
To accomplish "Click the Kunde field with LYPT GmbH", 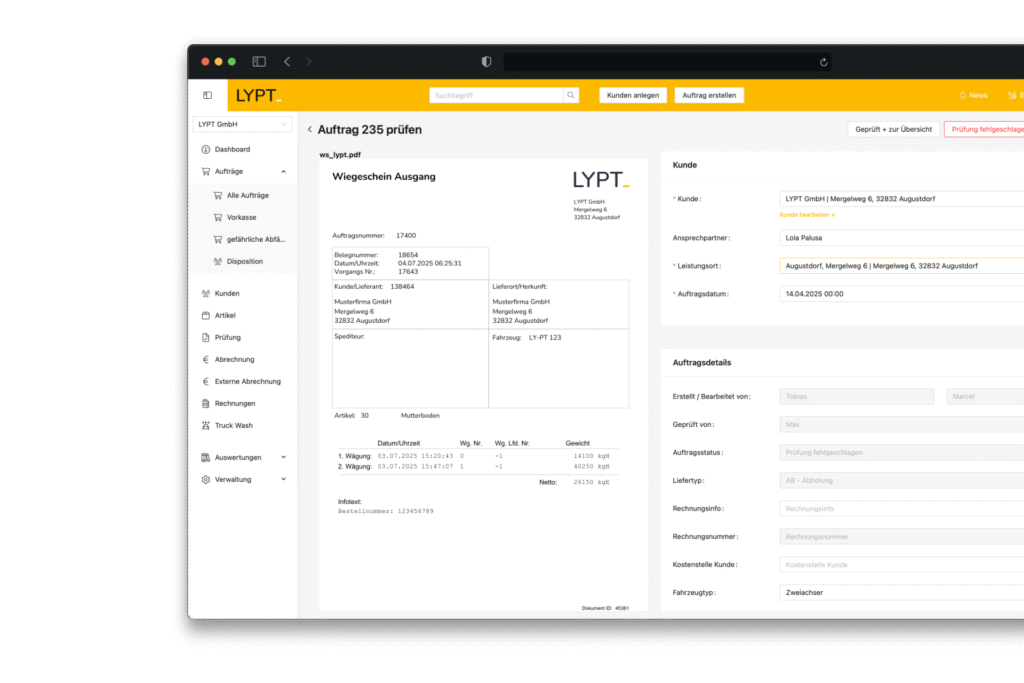I will [x=902, y=199].
